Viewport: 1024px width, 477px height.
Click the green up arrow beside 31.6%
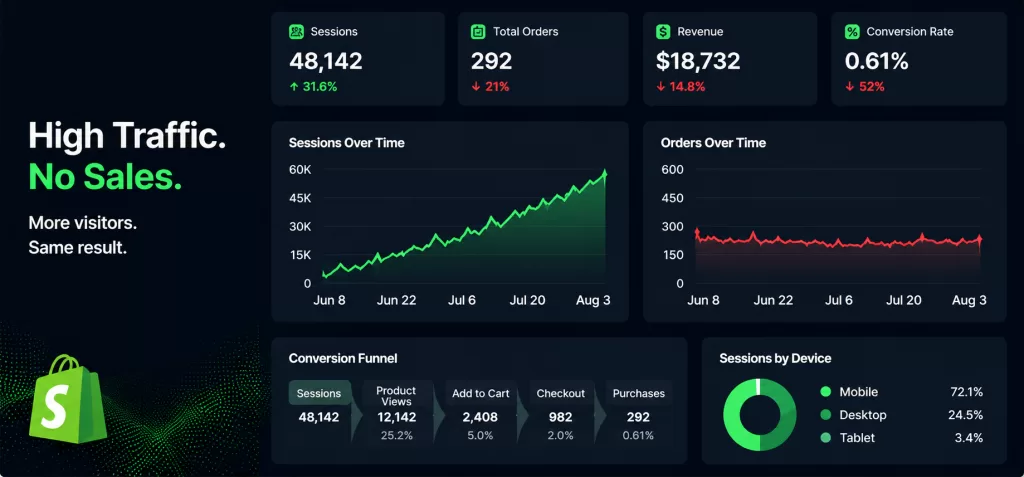coord(294,86)
